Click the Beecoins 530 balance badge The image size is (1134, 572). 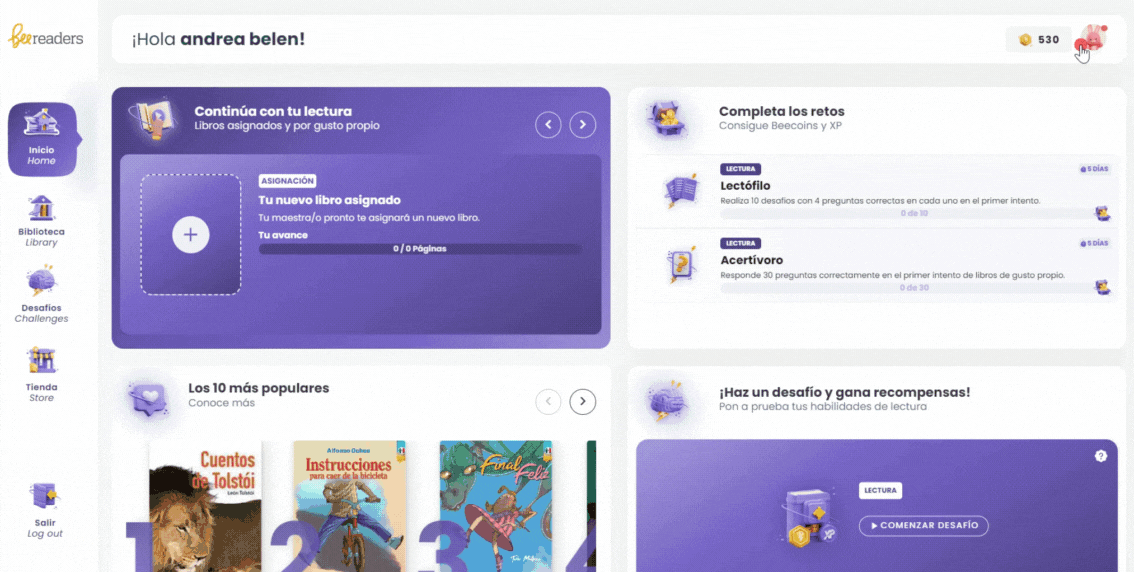[1039, 40]
